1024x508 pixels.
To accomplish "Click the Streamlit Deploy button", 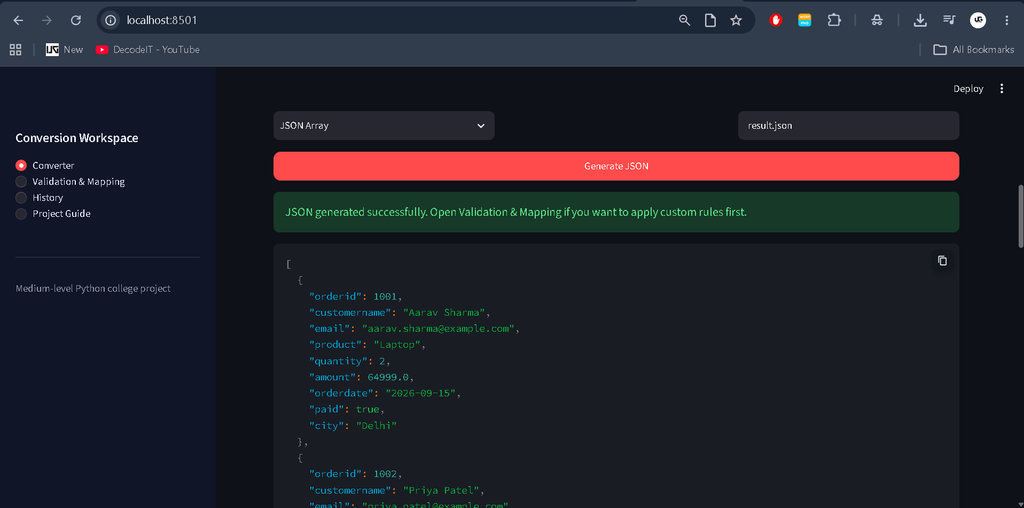I will click(968, 89).
